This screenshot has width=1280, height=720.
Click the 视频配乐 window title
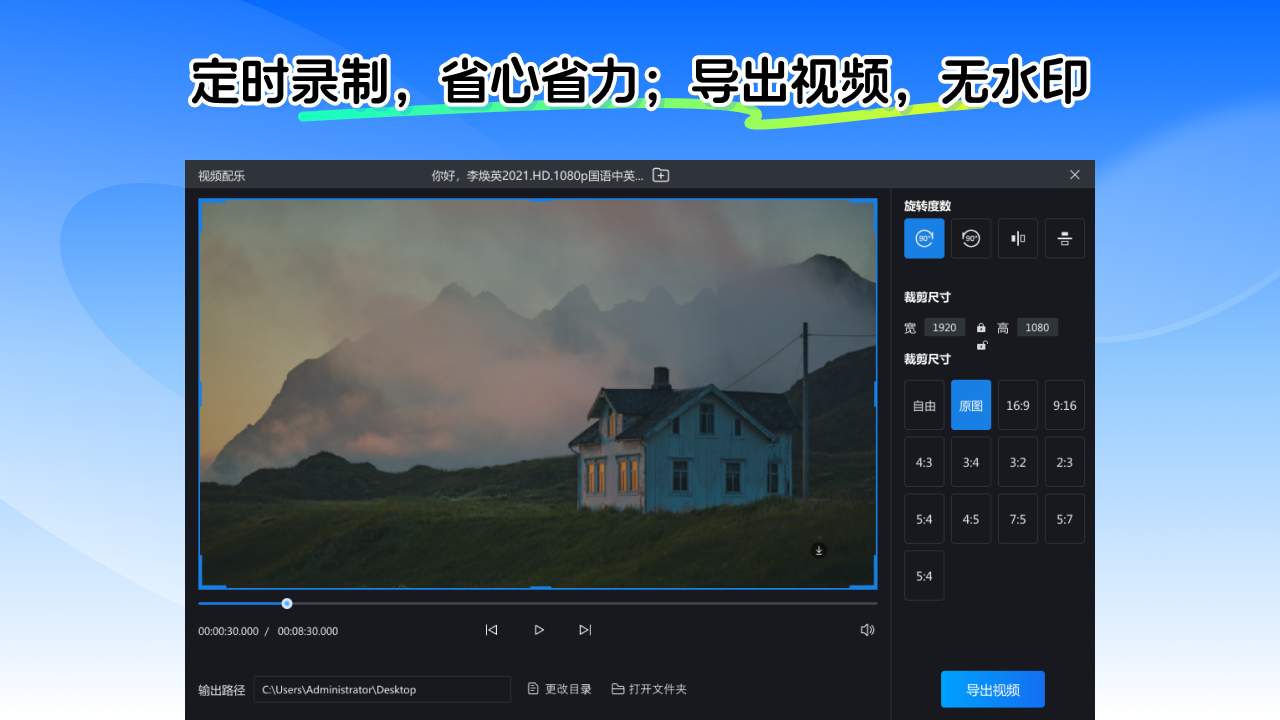coord(221,176)
